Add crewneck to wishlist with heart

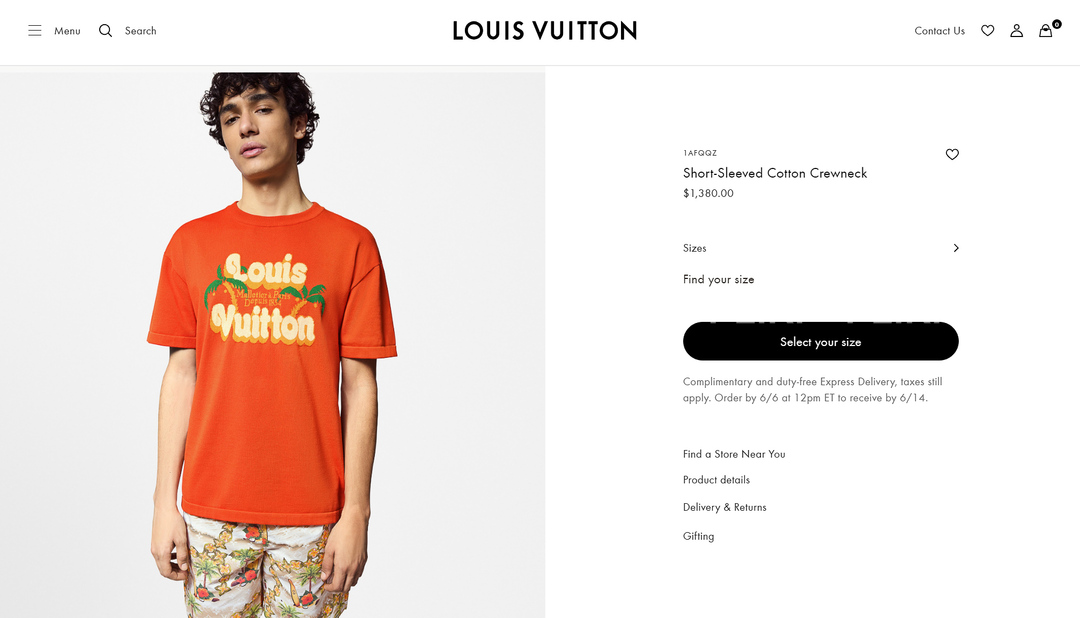(x=952, y=154)
